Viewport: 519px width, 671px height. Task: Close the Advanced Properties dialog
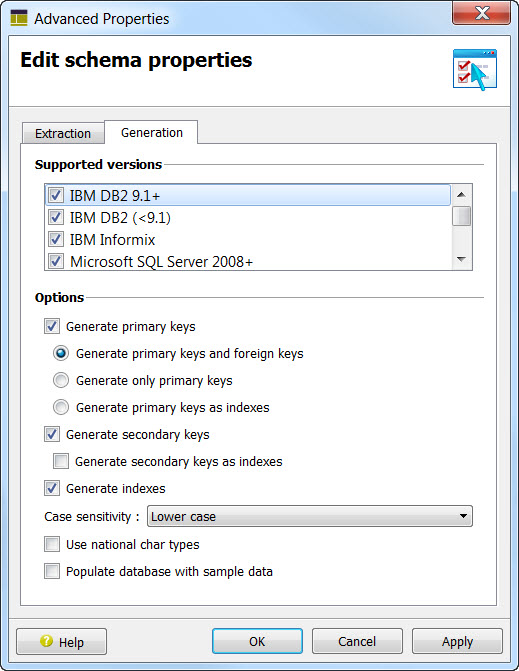point(482,13)
